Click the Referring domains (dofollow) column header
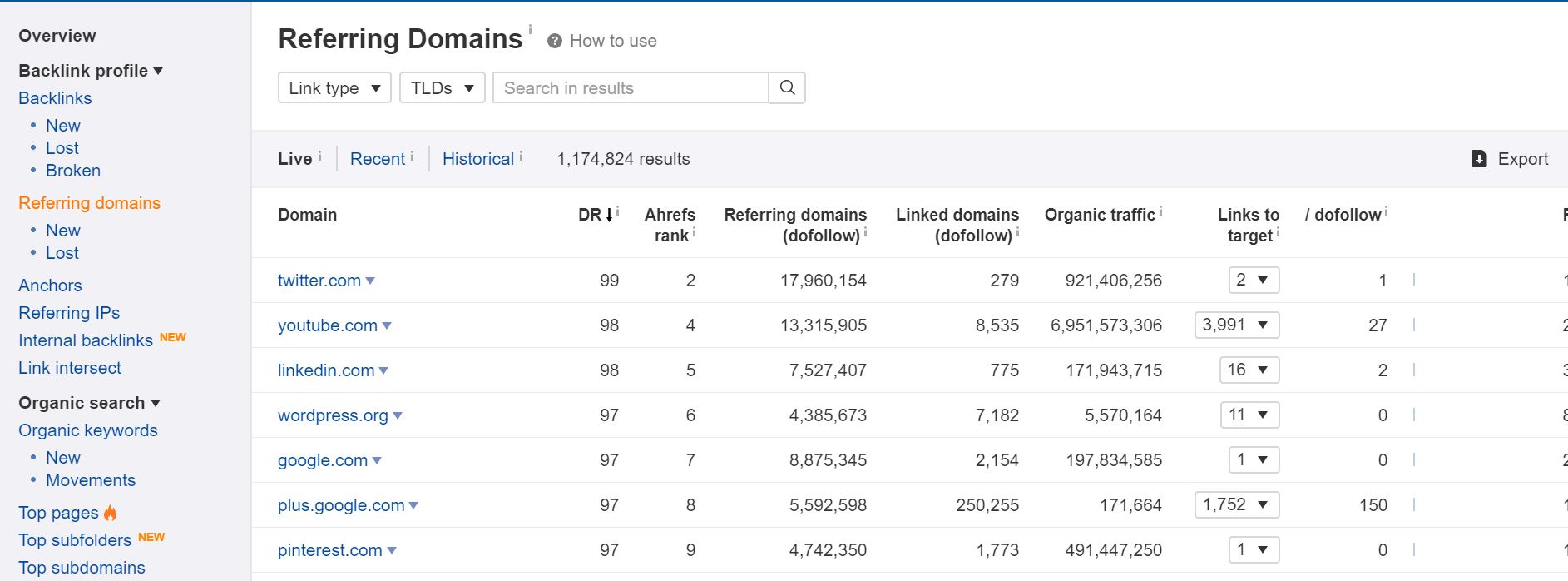The image size is (1568, 581). tap(795, 225)
